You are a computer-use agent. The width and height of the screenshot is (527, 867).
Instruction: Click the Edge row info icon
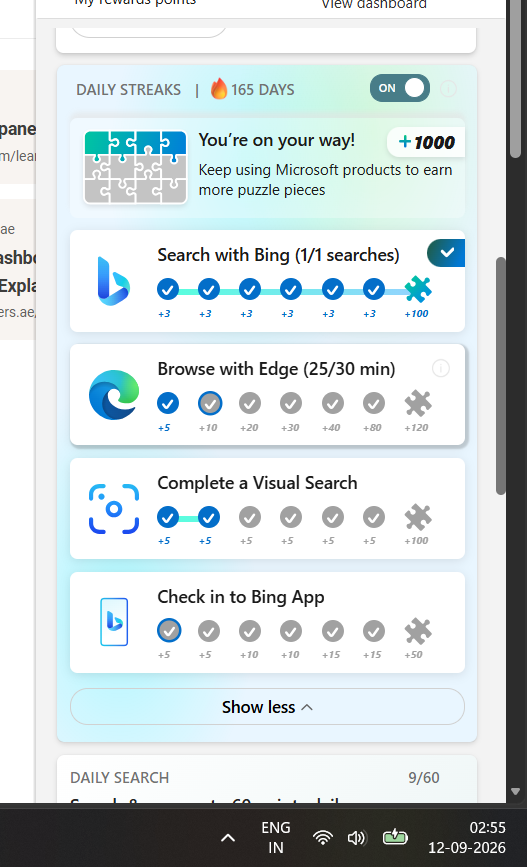tap(441, 368)
